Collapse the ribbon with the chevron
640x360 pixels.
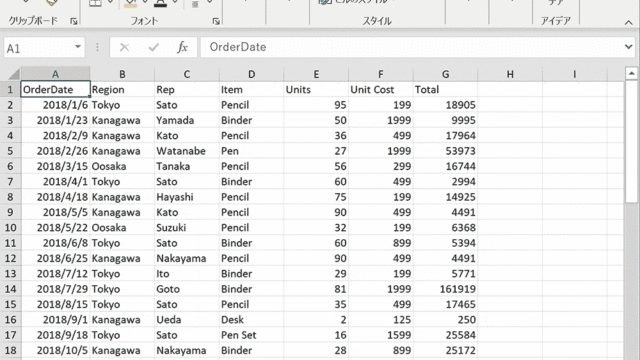click(x=629, y=22)
